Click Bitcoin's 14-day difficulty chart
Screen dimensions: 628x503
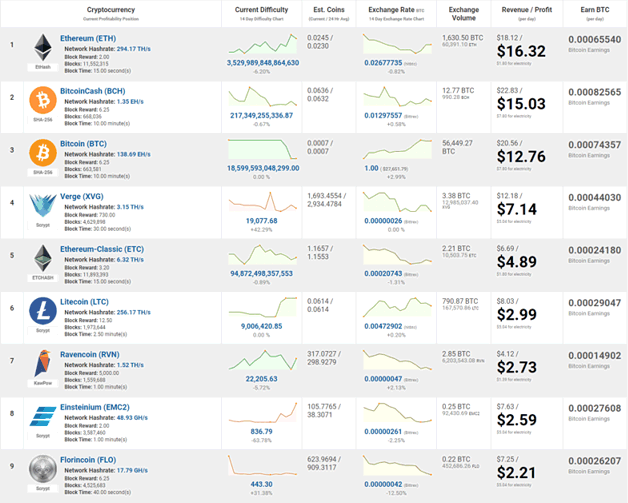tap(260, 147)
